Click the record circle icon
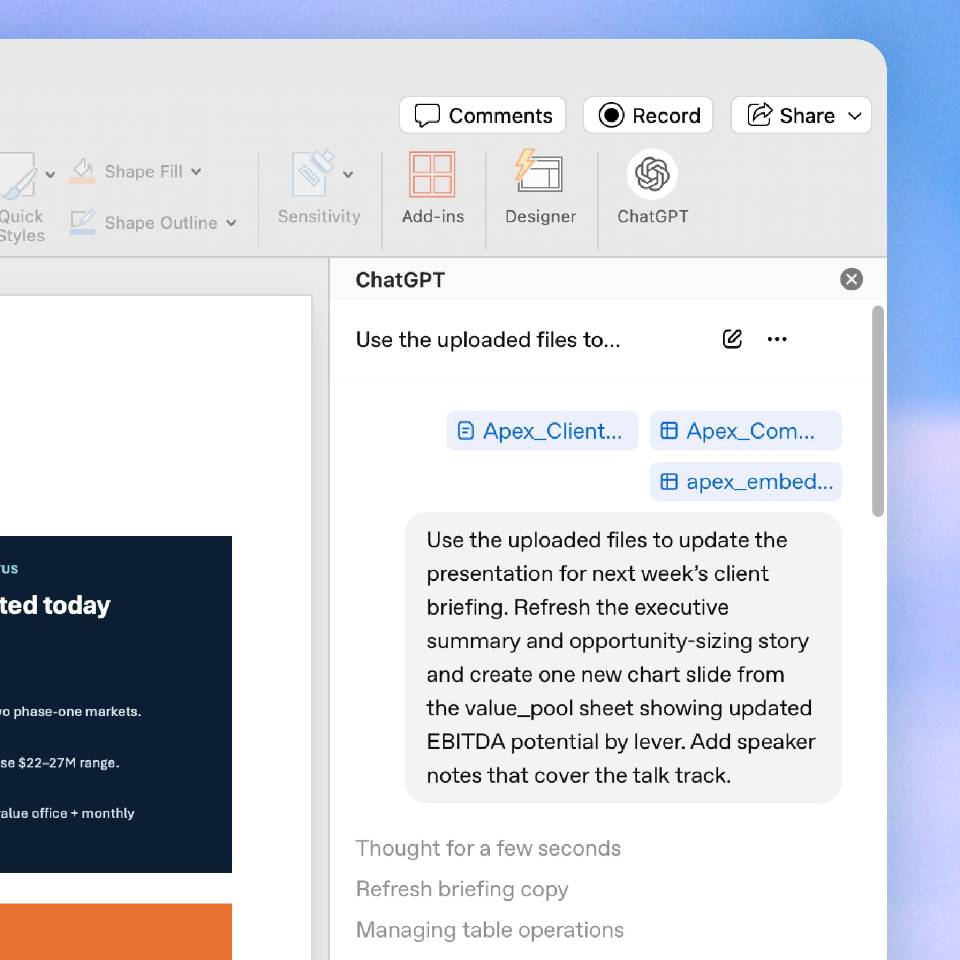Image resolution: width=960 pixels, height=960 pixels. (x=611, y=115)
